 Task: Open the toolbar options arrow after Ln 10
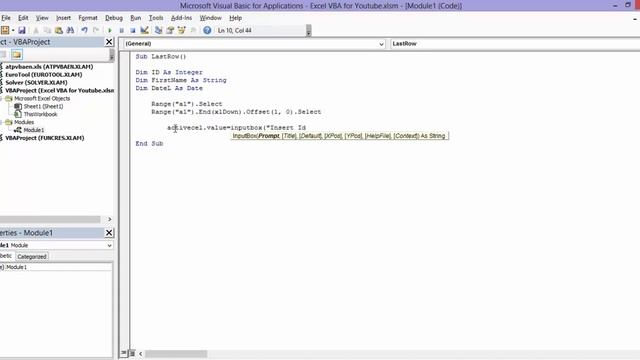point(309,31)
